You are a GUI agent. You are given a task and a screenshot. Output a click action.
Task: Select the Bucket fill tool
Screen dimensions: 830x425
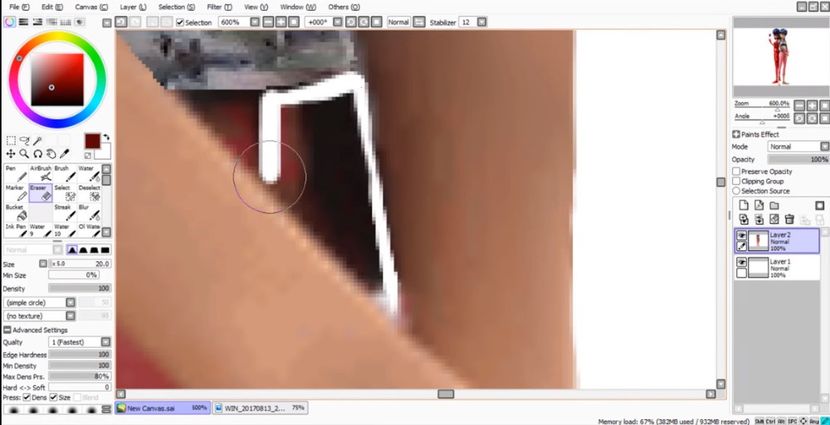pyautogui.click(x=14, y=212)
